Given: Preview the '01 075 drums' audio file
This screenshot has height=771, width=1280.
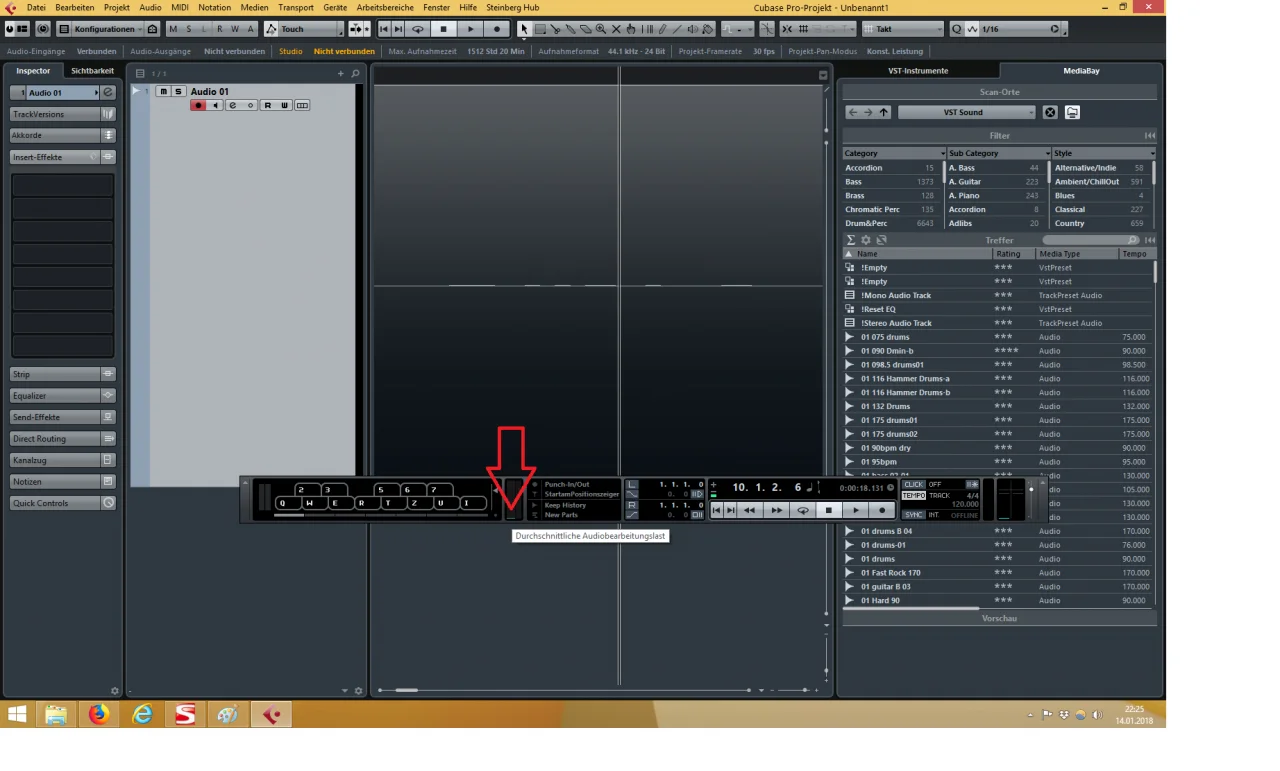Looking at the screenshot, I should [850, 337].
